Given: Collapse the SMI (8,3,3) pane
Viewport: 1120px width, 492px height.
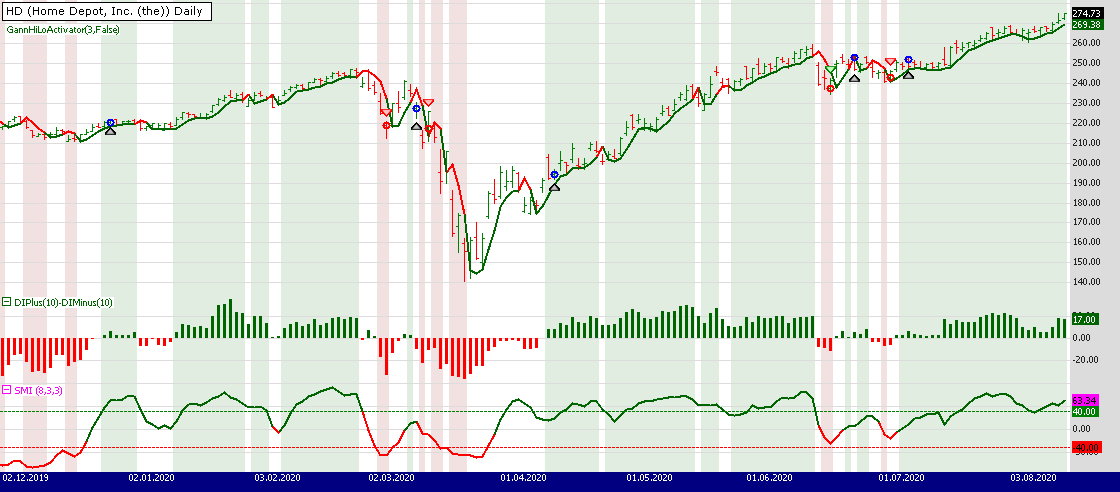Looking at the screenshot, I should click(x=7, y=390).
